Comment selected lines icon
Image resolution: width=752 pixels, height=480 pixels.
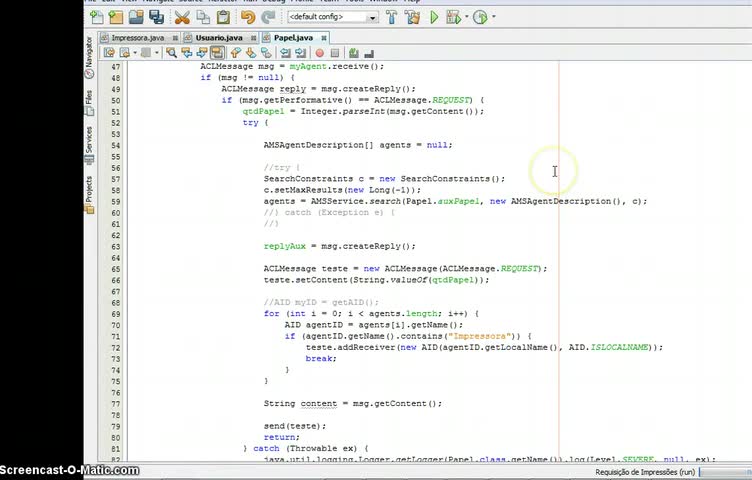tap(353, 53)
